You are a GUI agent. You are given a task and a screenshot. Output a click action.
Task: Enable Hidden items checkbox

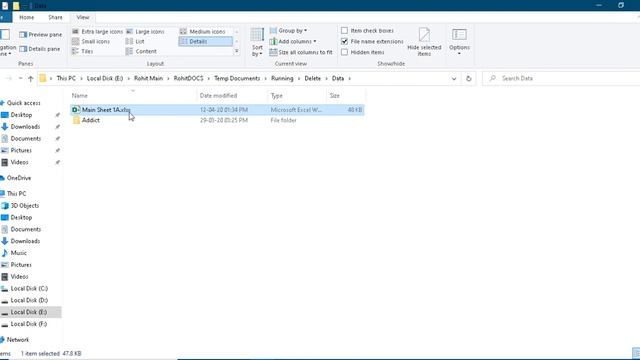click(x=344, y=52)
